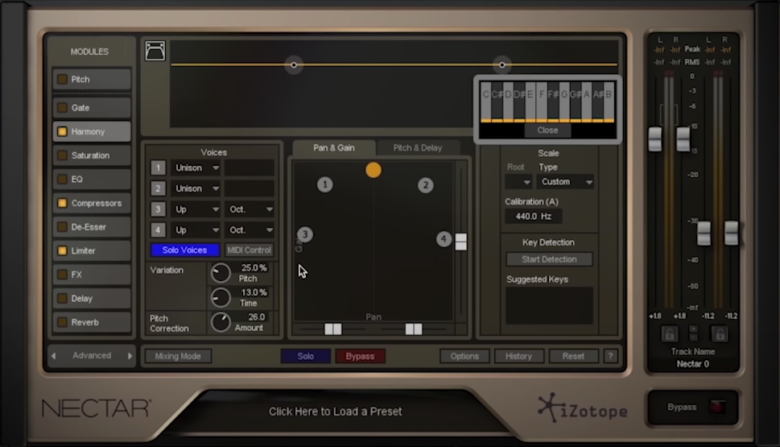
Task: Toggle voice 1 number button
Action: click(158, 168)
